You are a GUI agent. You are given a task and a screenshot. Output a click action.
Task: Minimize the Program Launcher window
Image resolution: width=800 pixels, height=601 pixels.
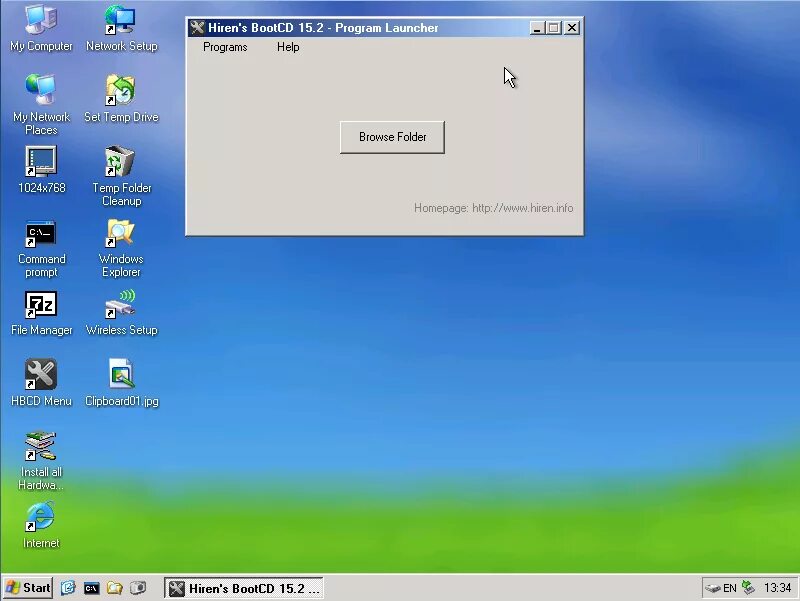point(536,28)
